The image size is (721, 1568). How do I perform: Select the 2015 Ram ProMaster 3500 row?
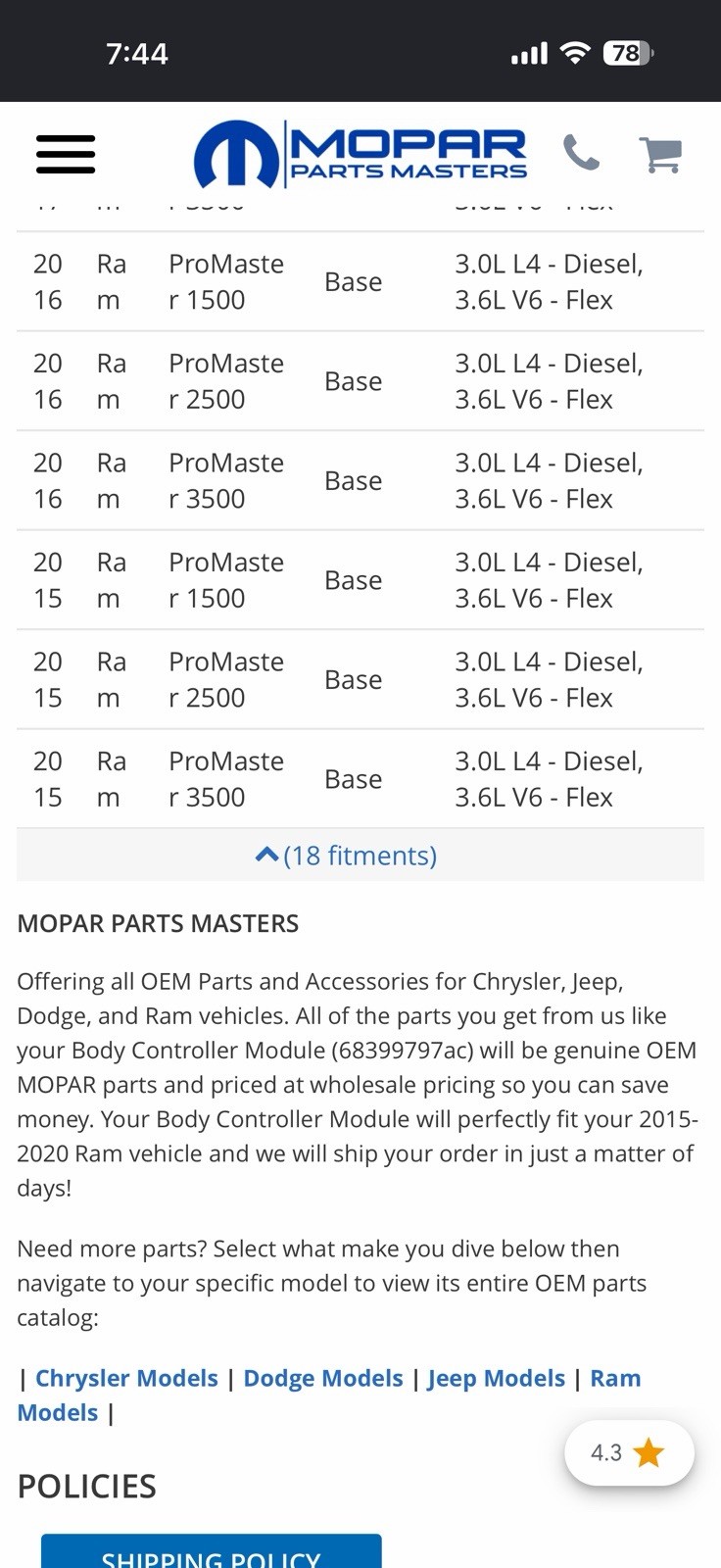(x=360, y=779)
